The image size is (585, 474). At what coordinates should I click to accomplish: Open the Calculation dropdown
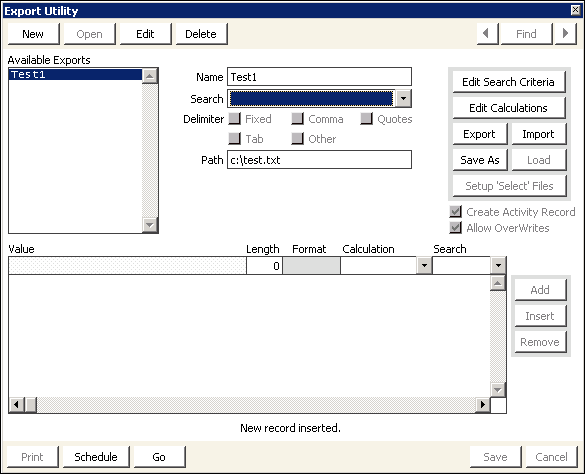tap(424, 266)
